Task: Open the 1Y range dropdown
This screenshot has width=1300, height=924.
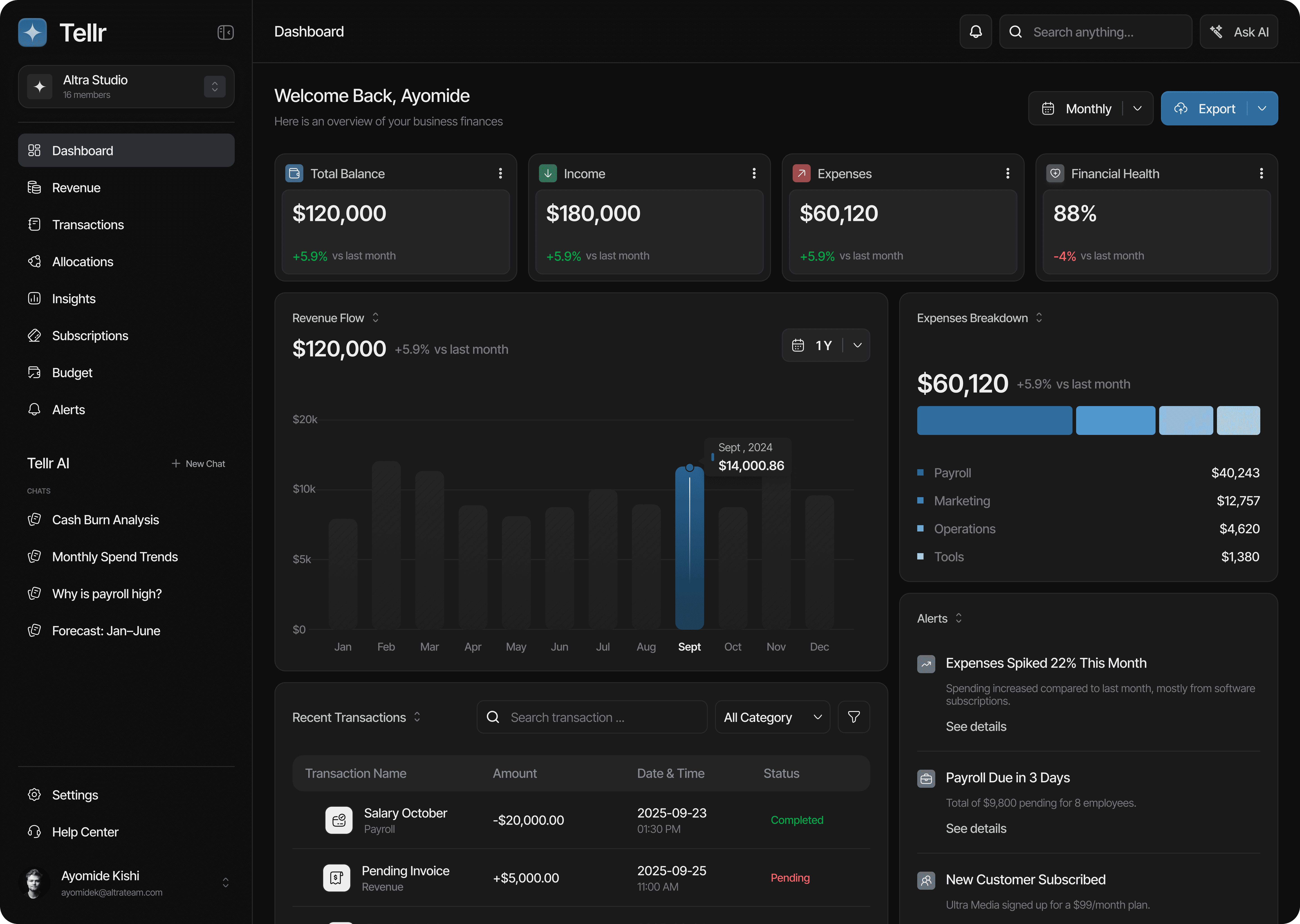Action: click(857, 345)
